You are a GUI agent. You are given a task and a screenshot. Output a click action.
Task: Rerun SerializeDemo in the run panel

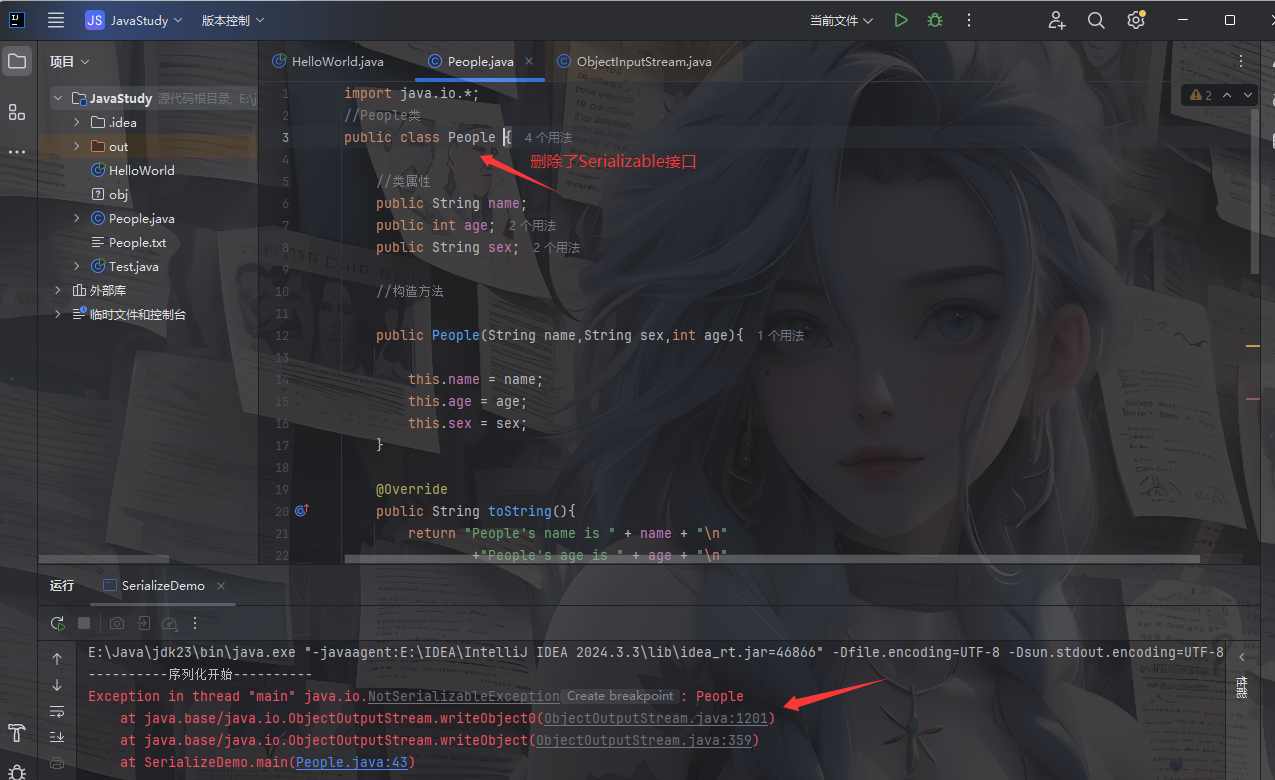click(58, 623)
